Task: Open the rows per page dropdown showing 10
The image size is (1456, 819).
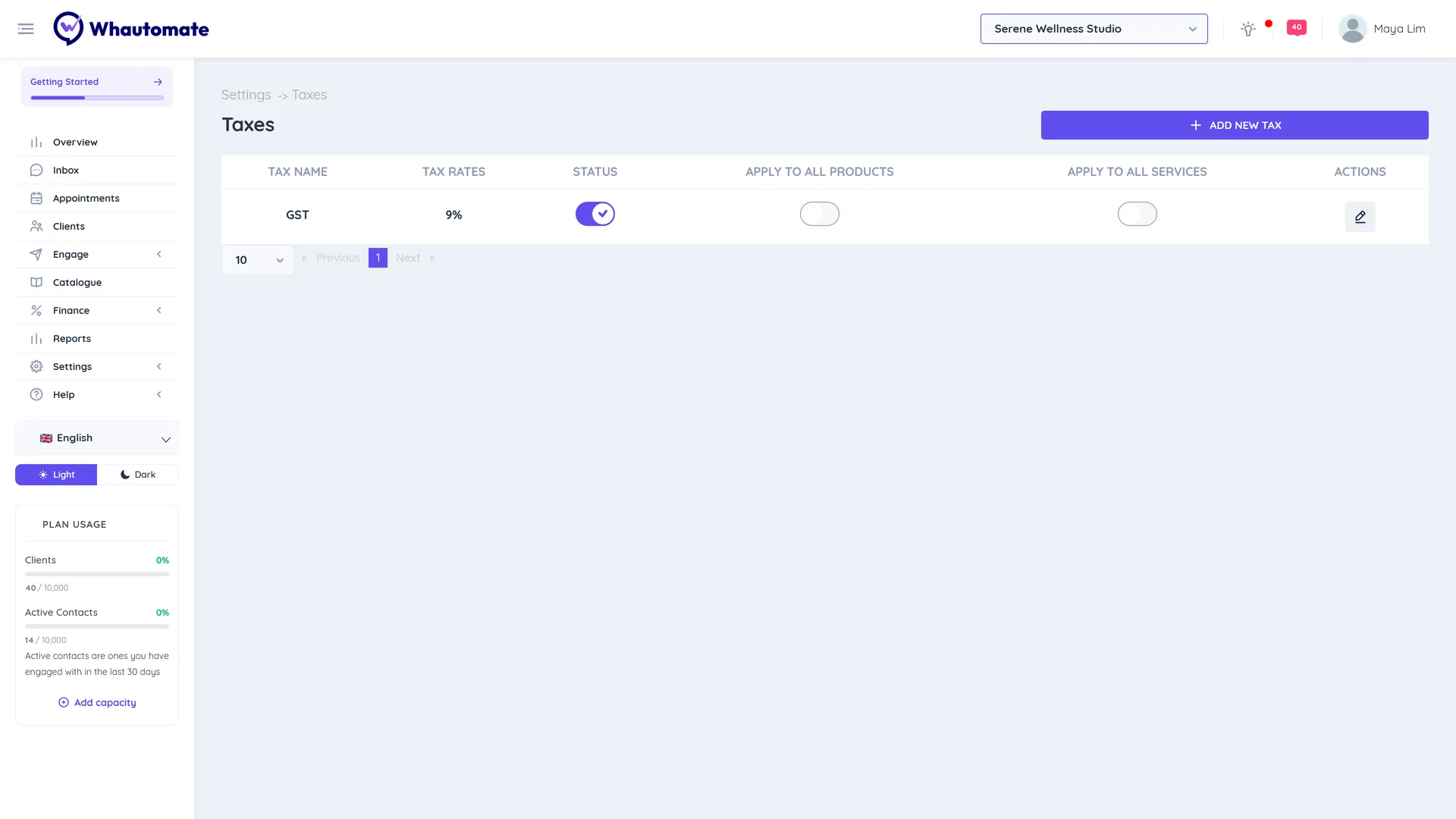Action: 258,260
